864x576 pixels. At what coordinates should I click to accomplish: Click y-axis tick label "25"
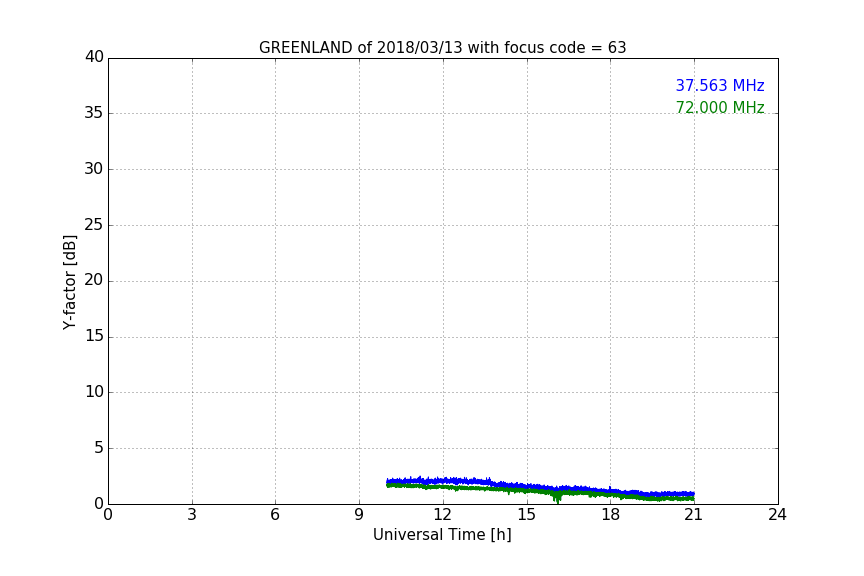(x=94, y=224)
